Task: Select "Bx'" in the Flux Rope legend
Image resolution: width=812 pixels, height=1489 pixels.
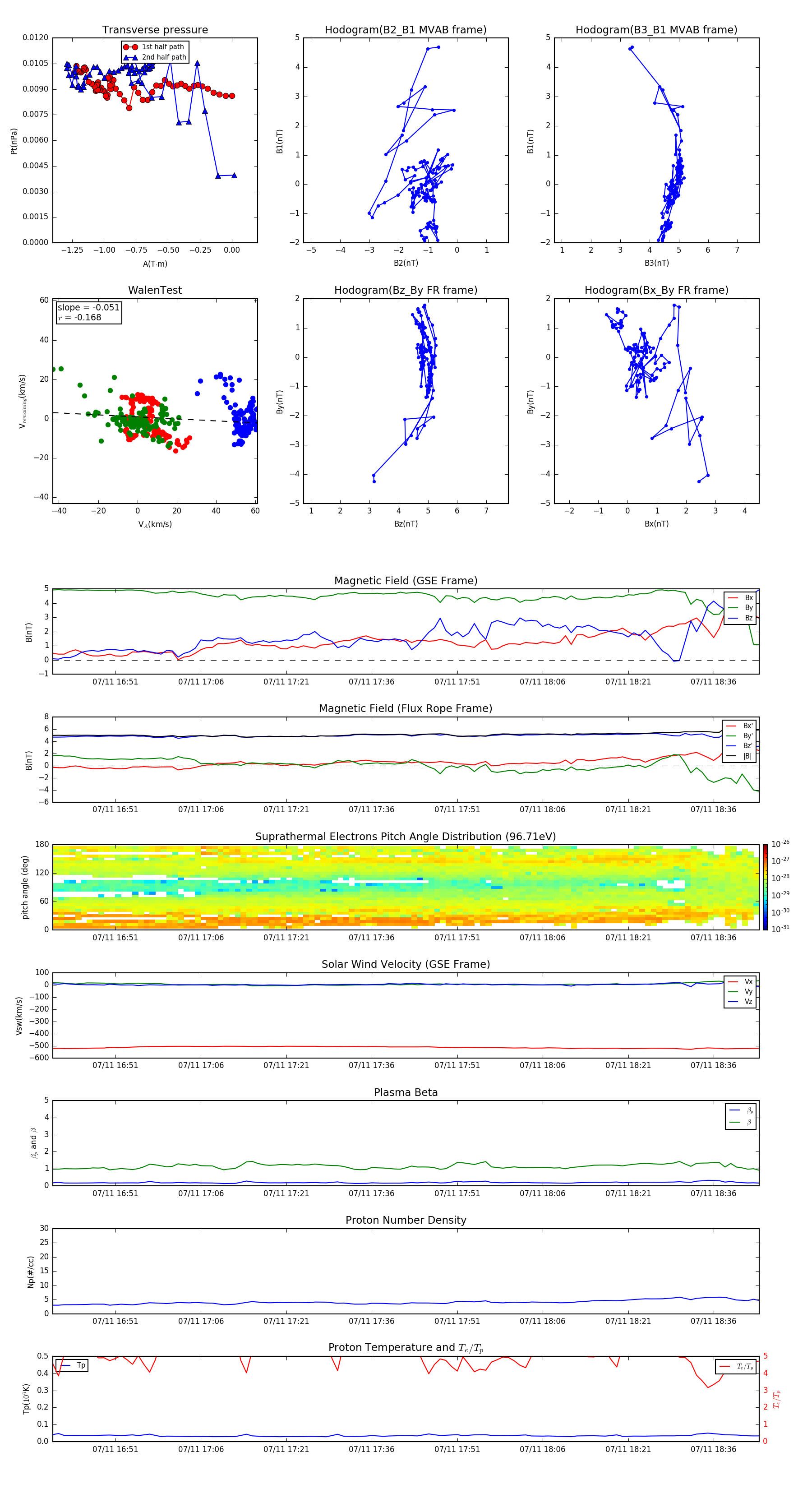Action: click(740, 726)
